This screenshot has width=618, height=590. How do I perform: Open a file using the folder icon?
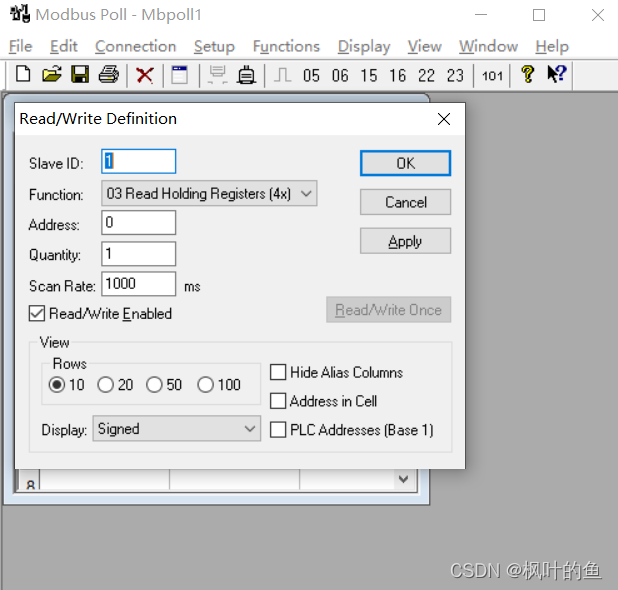(52, 74)
